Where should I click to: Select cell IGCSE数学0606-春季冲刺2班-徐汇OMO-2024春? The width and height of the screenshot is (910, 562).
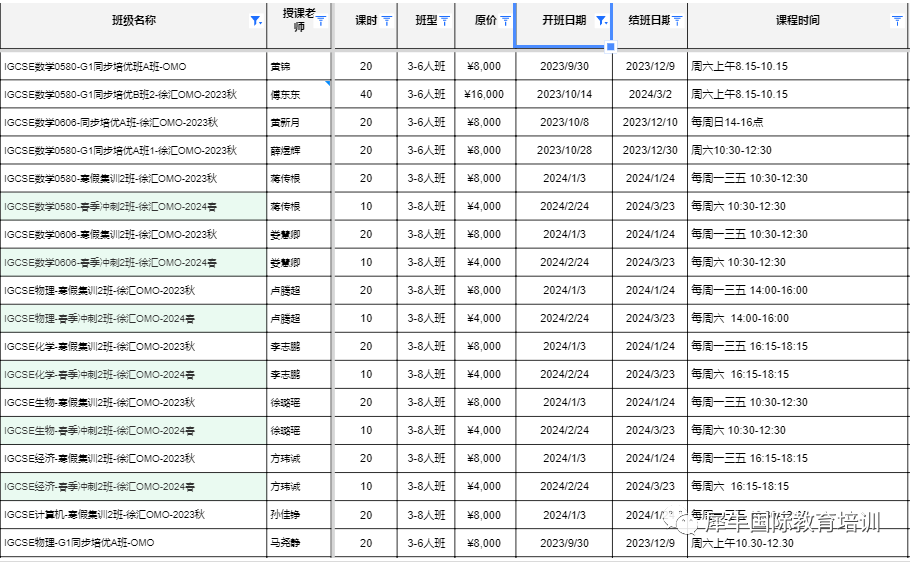(133, 262)
